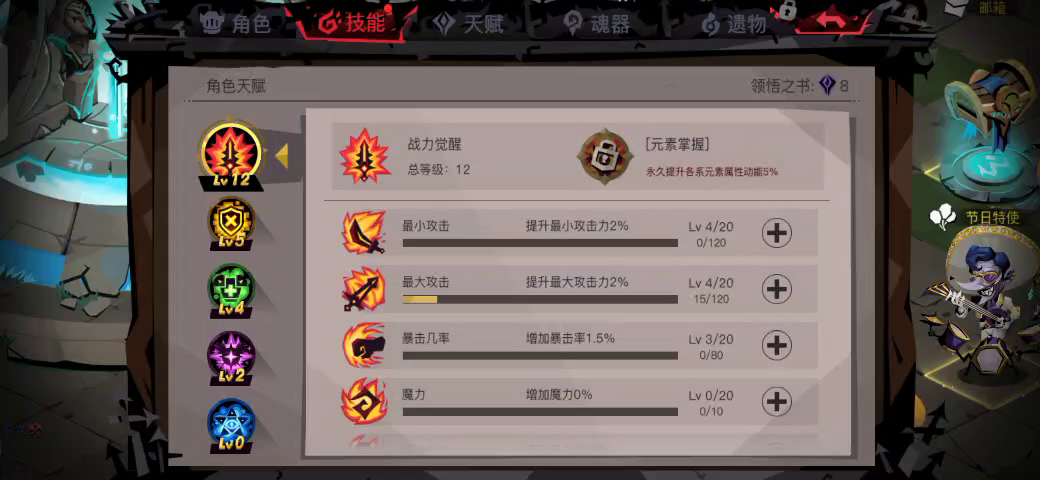Select the blue Lv0 star talent icon
Viewport: 1040px width, 480px height.
coord(231,425)
